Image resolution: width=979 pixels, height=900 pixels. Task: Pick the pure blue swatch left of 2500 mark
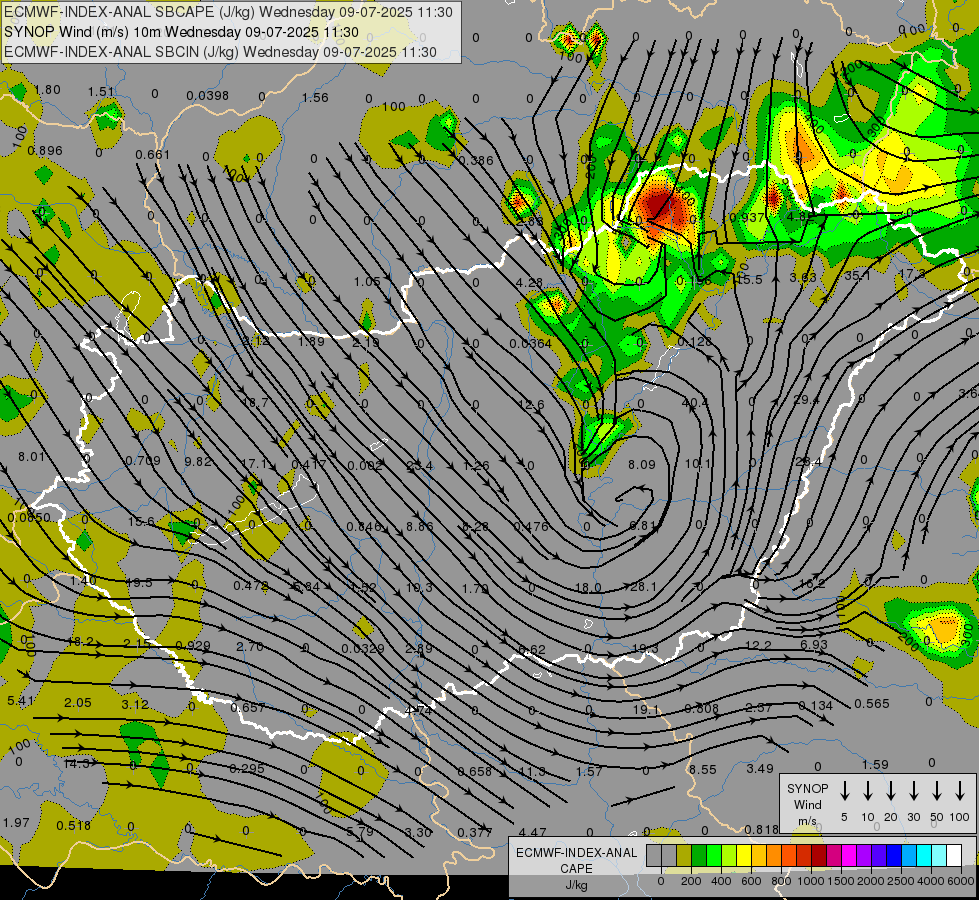click(x=893, y=856)
